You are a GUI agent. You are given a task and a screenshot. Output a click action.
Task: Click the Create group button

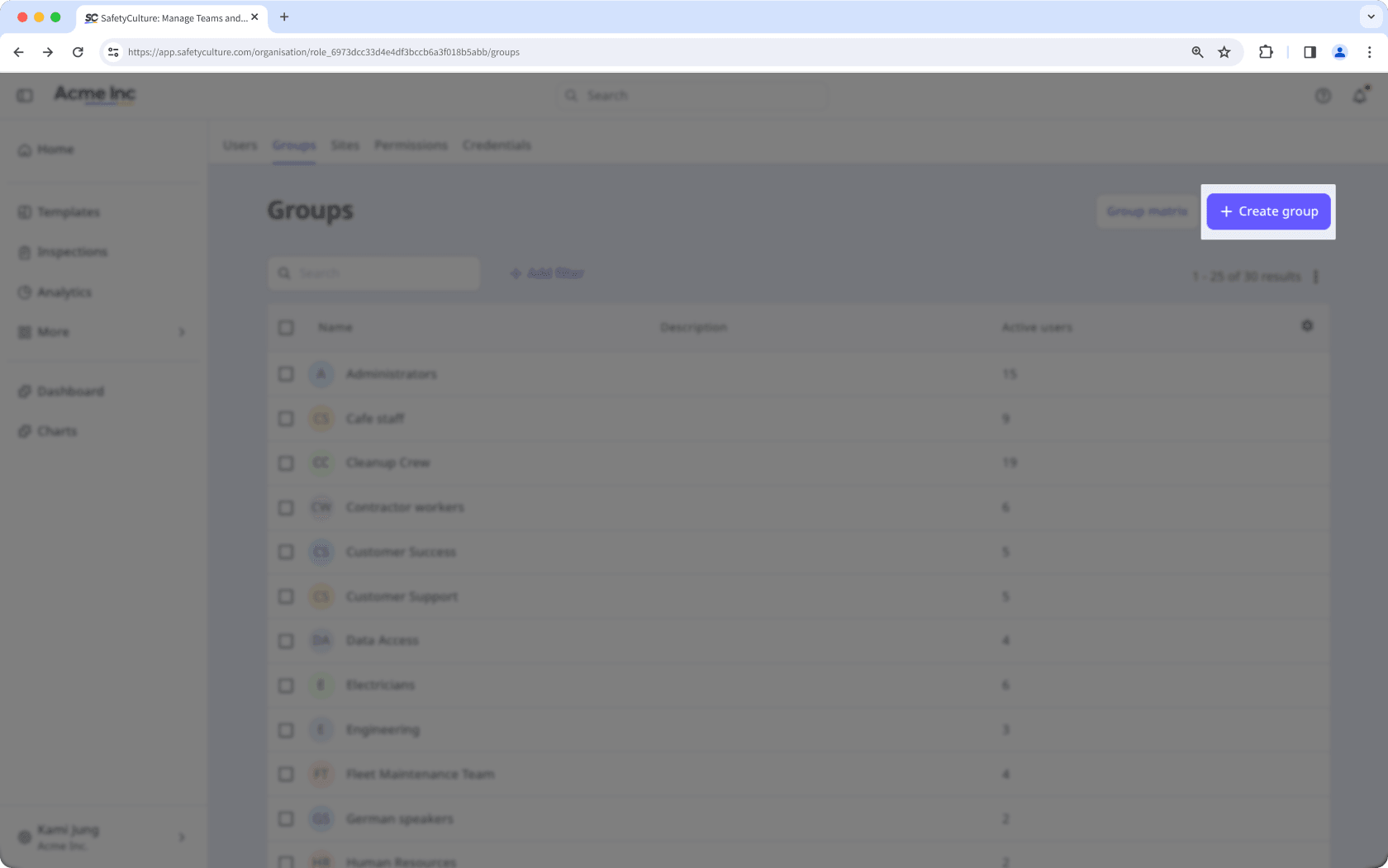[1268, 211]
